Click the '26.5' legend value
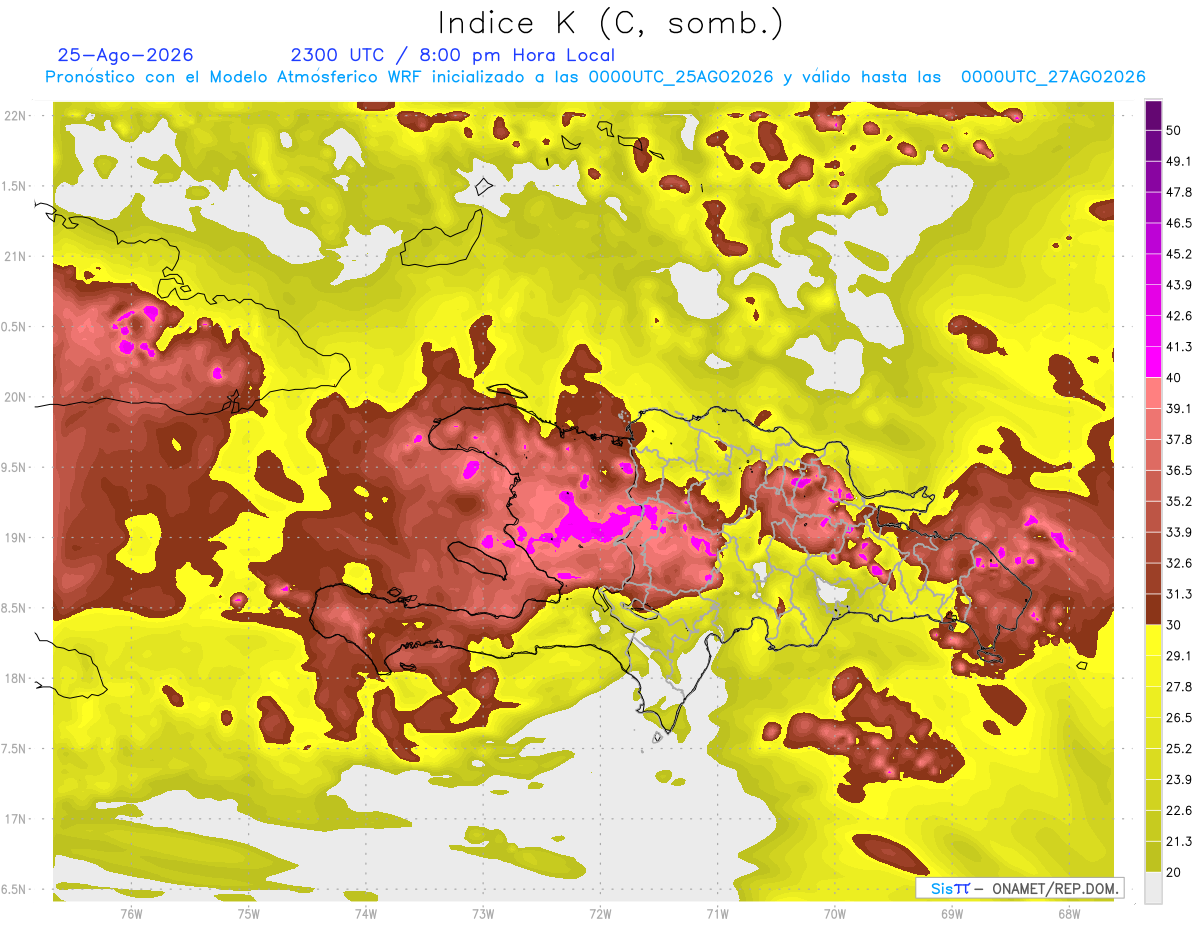Viewport: 1200px width, 927px height. pyautogui.click(x=1179, y=717)
